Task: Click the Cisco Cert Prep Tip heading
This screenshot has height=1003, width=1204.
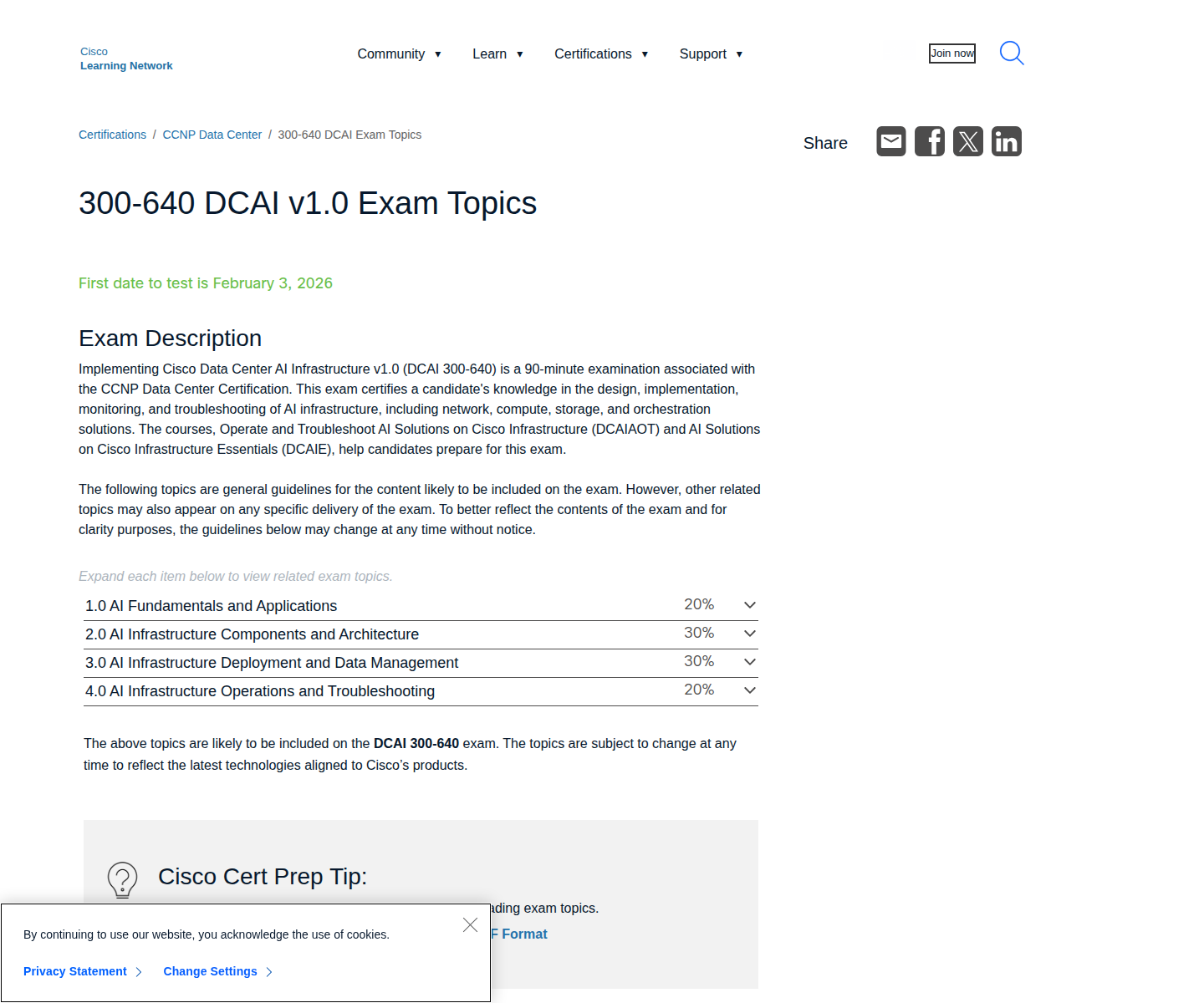Action: pyautogui.click(x=263, y=877)
